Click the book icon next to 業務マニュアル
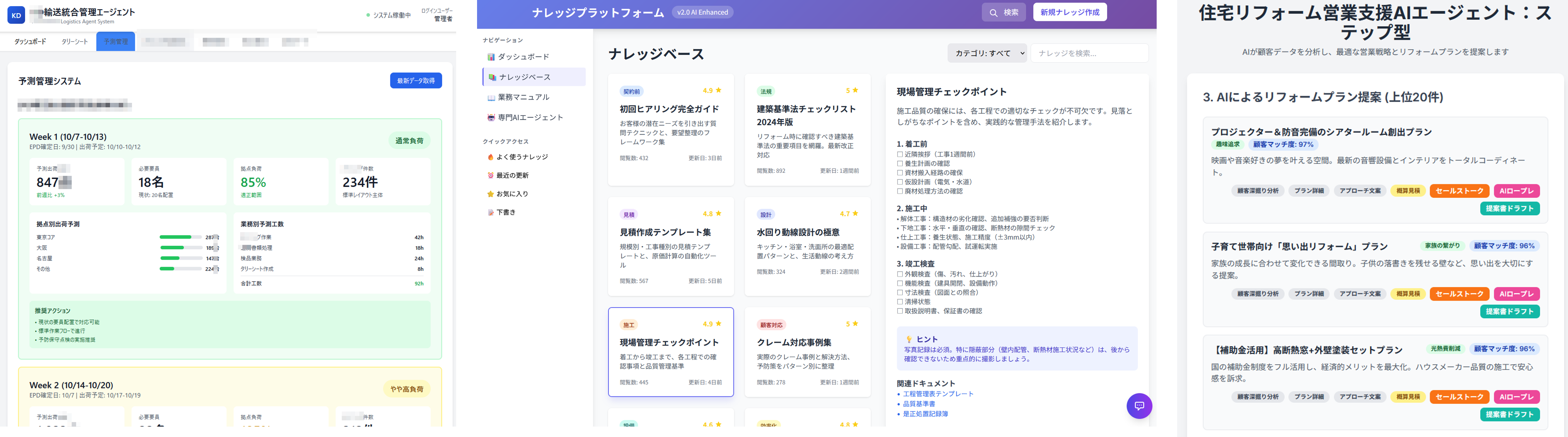The height and width of the screenshot is (437, 1568). coord(492,97)
